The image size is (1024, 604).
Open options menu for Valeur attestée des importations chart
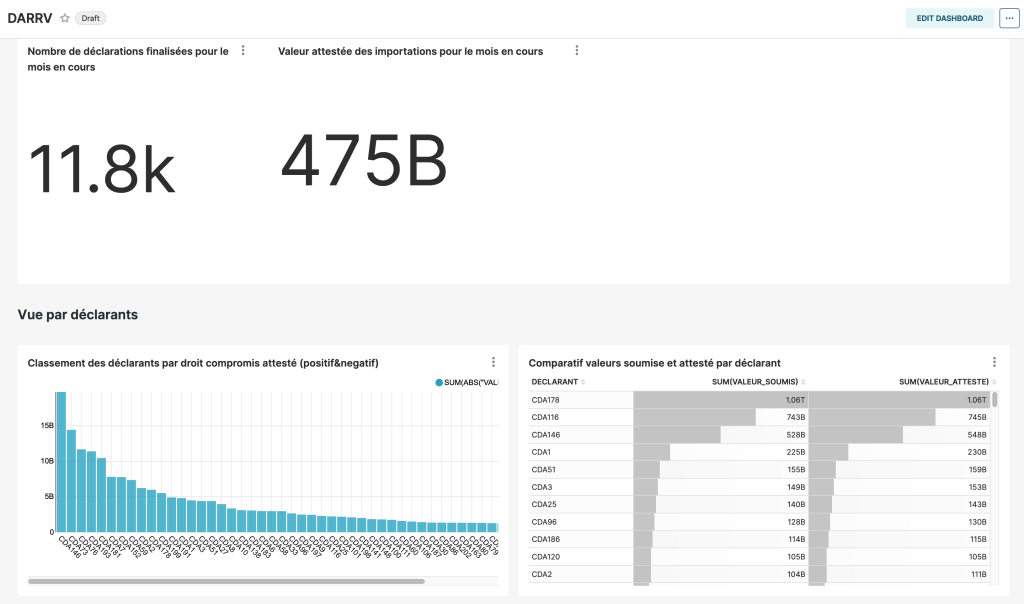tap(577, 50)
